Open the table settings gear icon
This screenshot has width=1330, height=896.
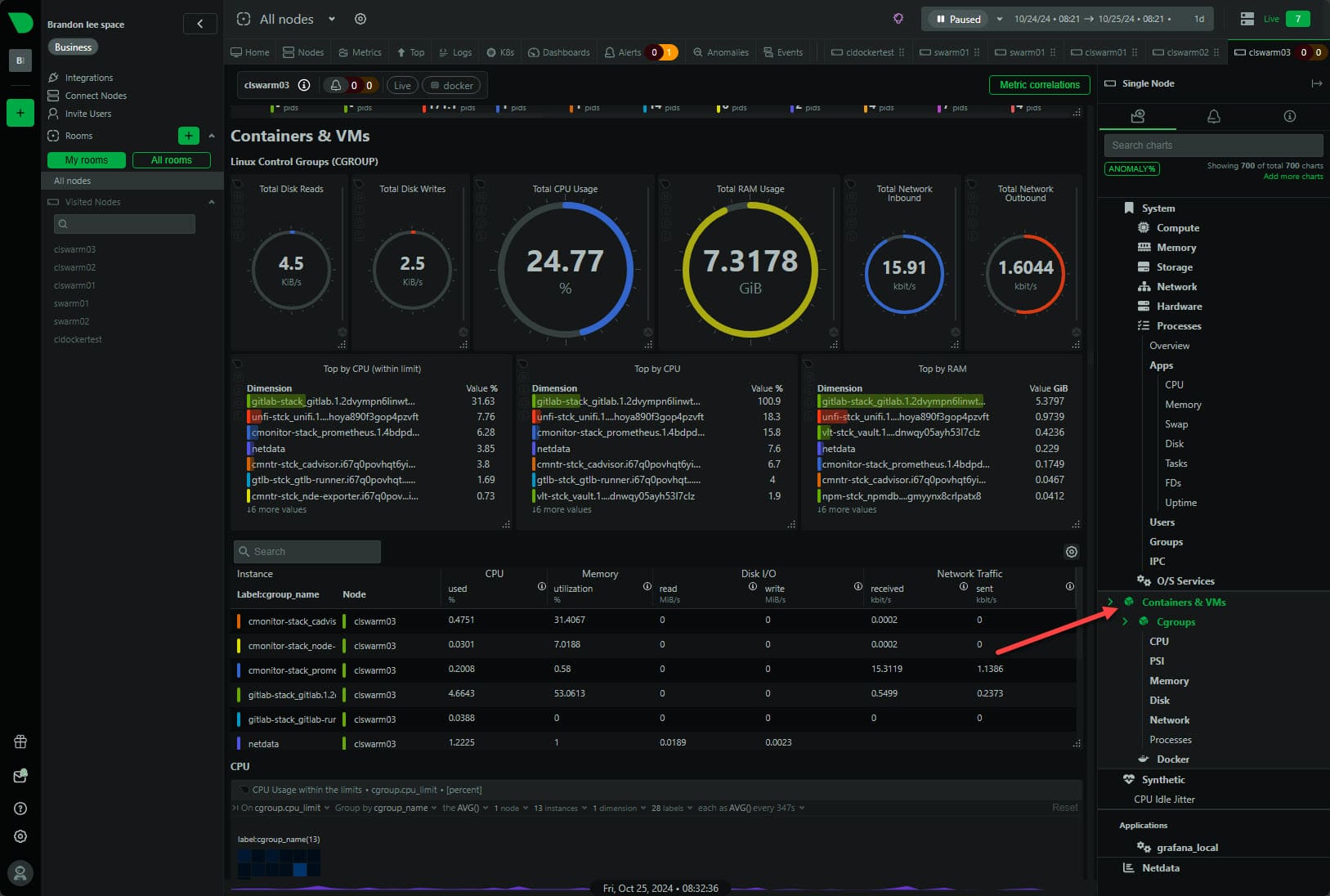coord(1071,552)
